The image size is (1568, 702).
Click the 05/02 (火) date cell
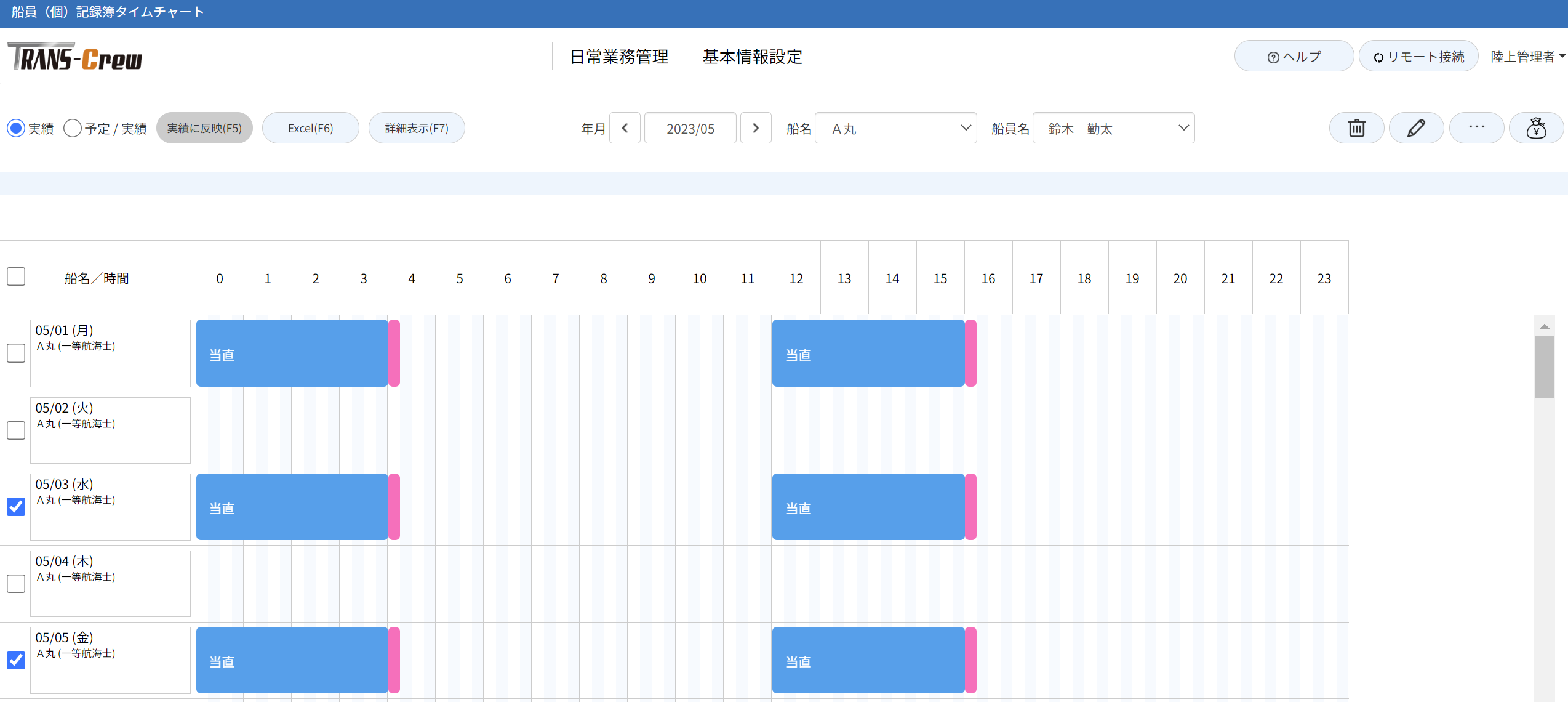pyautogui.click(x=111, y=430)
